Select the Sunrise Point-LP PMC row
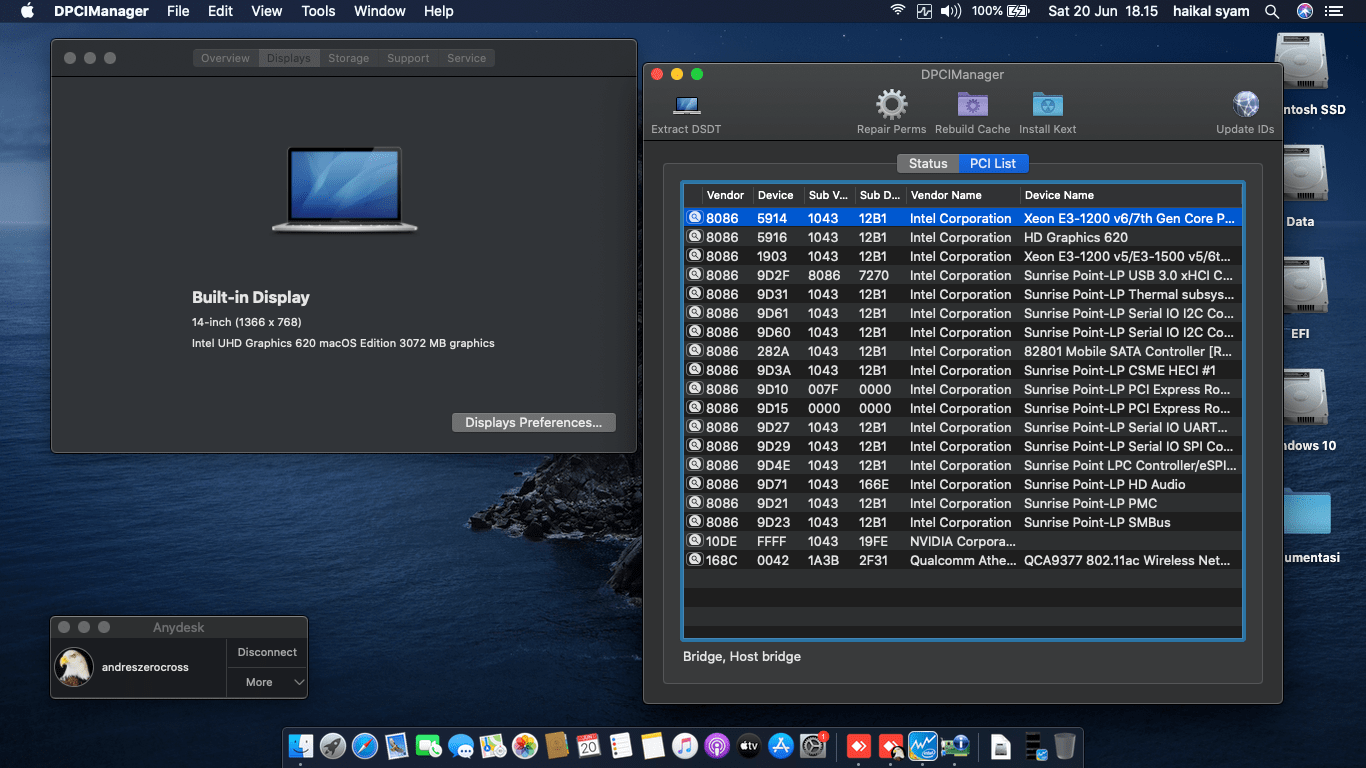 tap(963, 503)
